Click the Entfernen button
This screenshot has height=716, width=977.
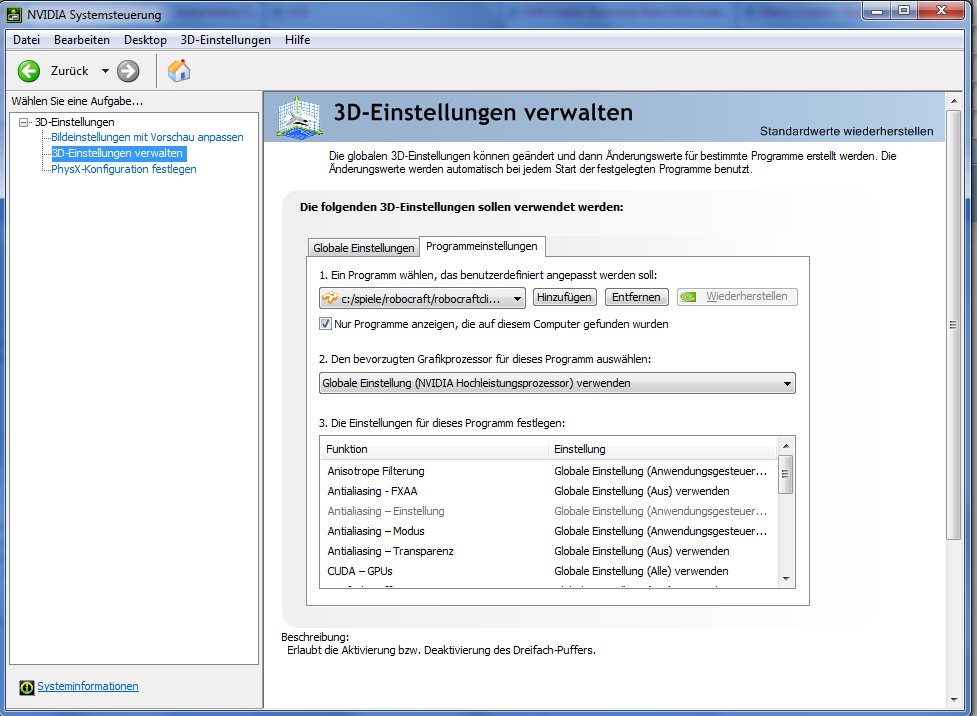click(x=636, y=297)
